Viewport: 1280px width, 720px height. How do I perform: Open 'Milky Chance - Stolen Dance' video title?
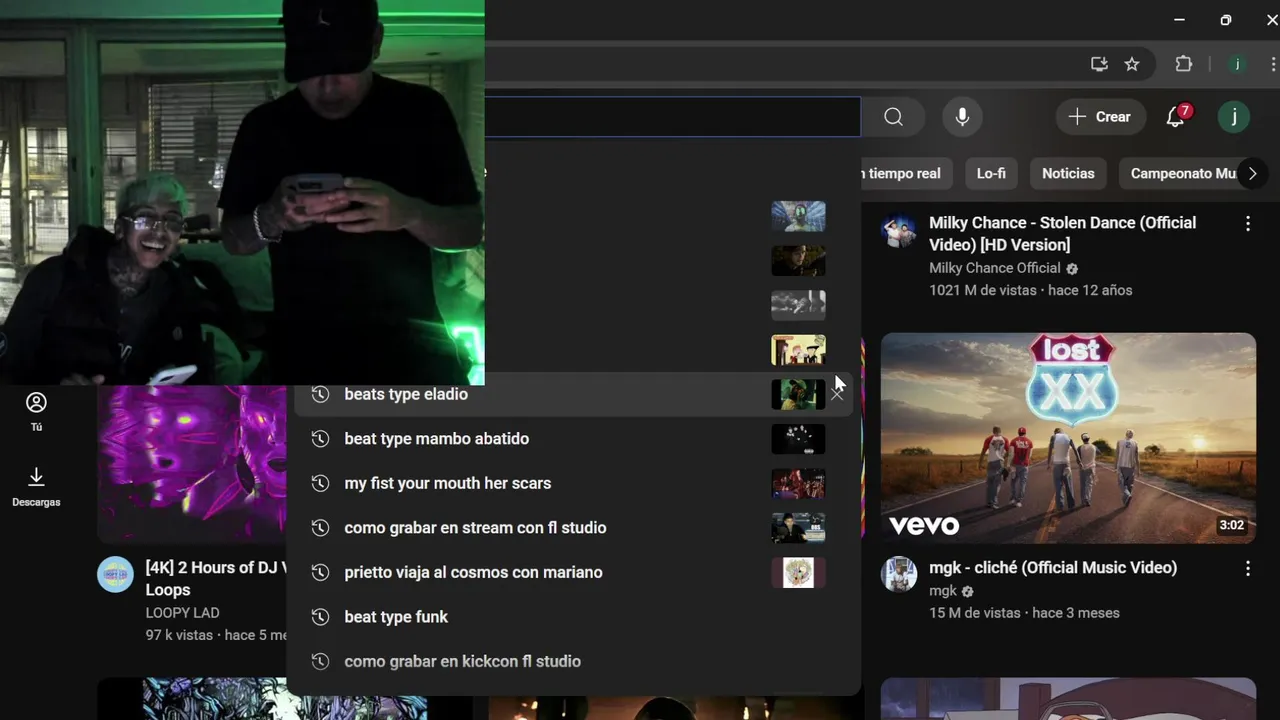click(1062, 233)
